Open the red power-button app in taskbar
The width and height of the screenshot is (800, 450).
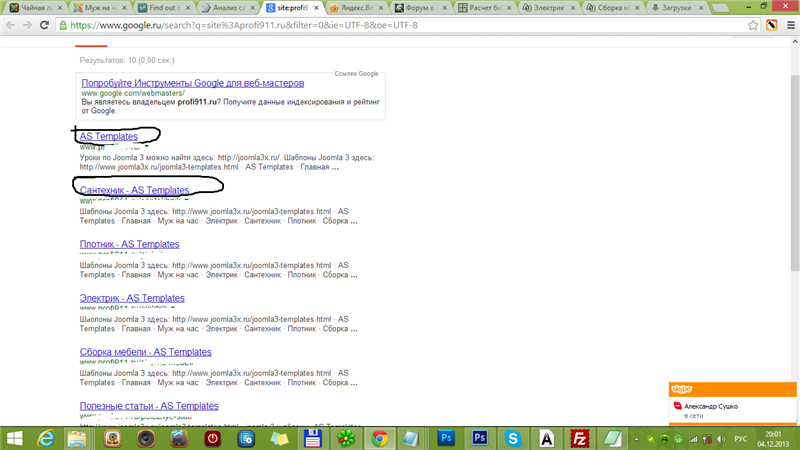(x=212, y=439)
